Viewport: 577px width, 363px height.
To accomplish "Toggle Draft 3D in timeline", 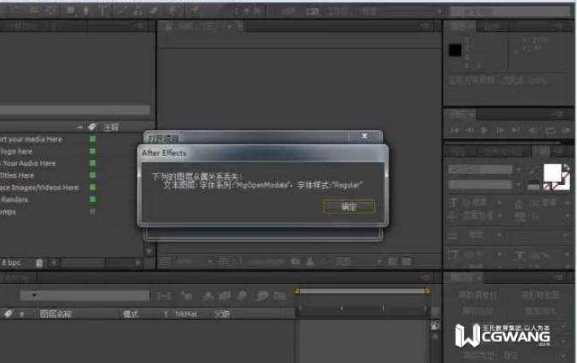I will 187,295.
